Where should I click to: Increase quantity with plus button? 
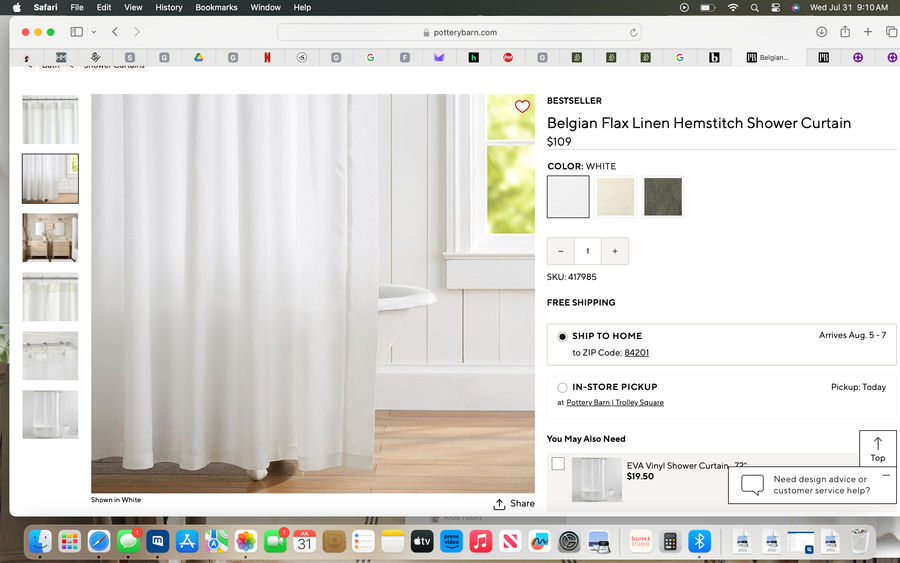pyautogui.click(x=615, y=251)
